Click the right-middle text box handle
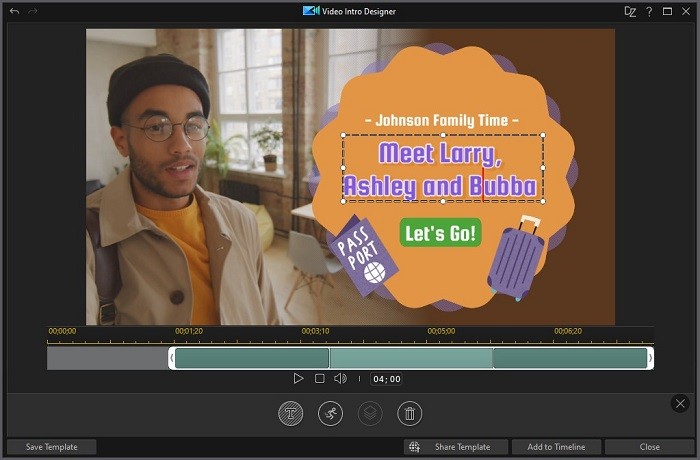This screenshot has width=700, height=460. click(x=543, y=168)
